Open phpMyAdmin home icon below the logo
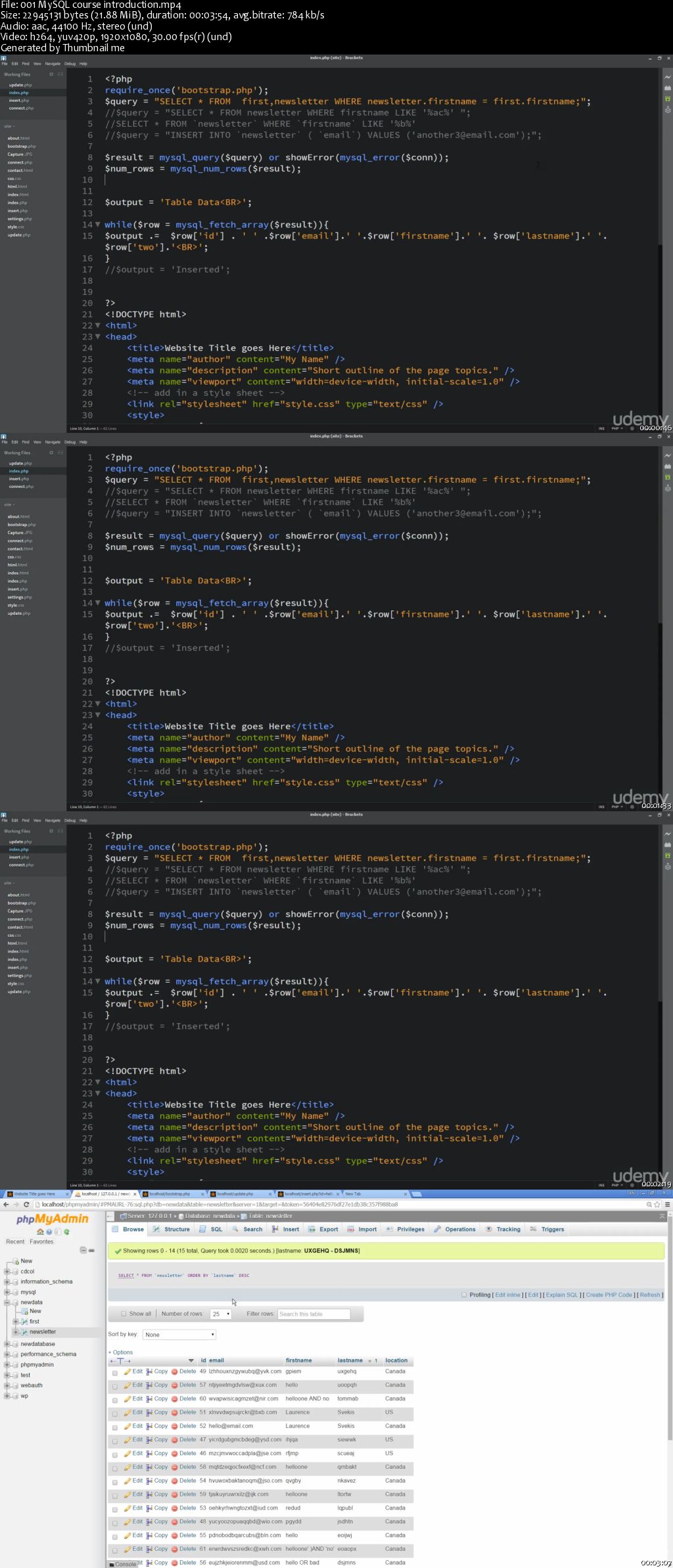This screenshot has height=1568, width=673. point(41,1232)
